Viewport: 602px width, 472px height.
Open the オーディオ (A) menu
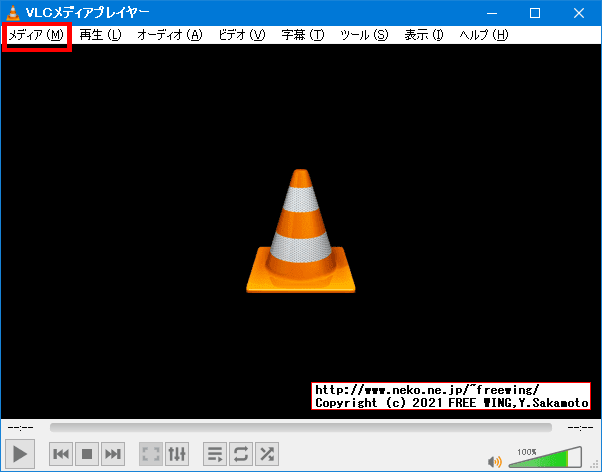point(170,35)
